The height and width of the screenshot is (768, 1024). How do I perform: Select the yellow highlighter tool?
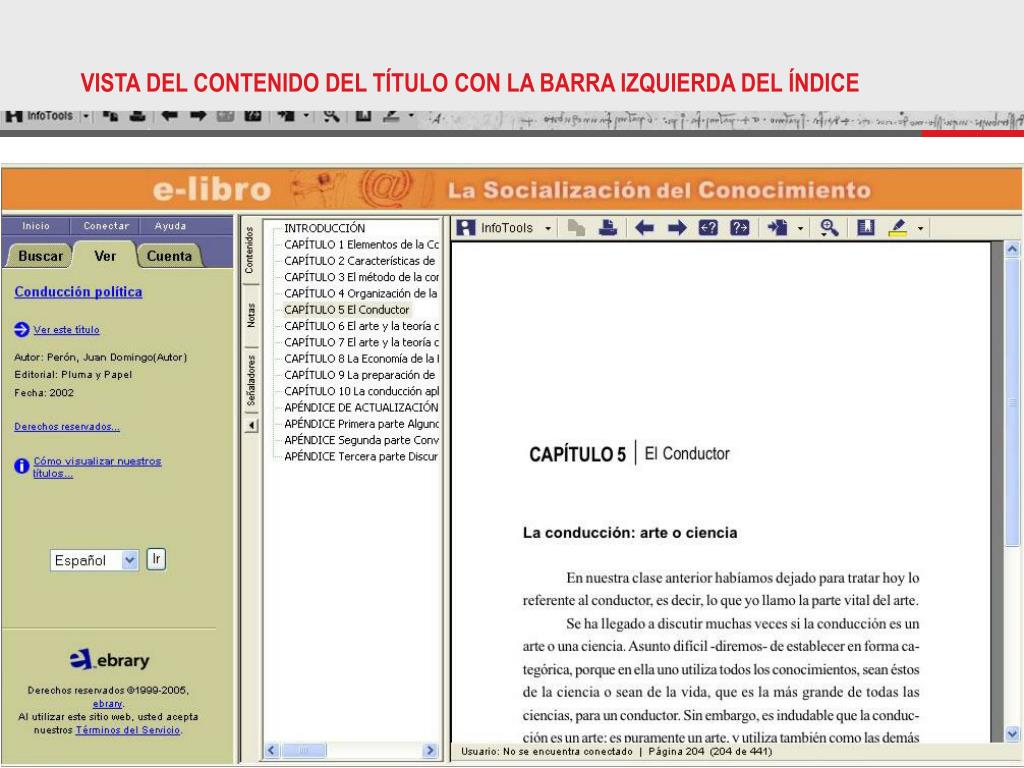pos(897,228)
